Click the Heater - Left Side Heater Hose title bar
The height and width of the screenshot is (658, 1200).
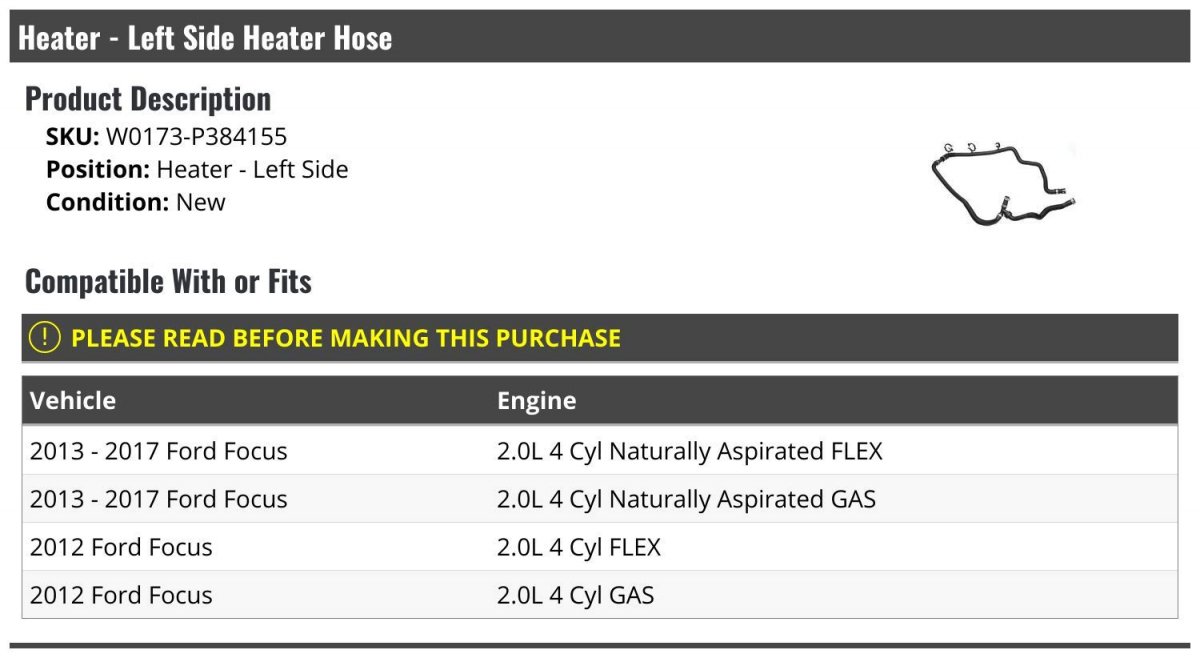coord(205,38)
